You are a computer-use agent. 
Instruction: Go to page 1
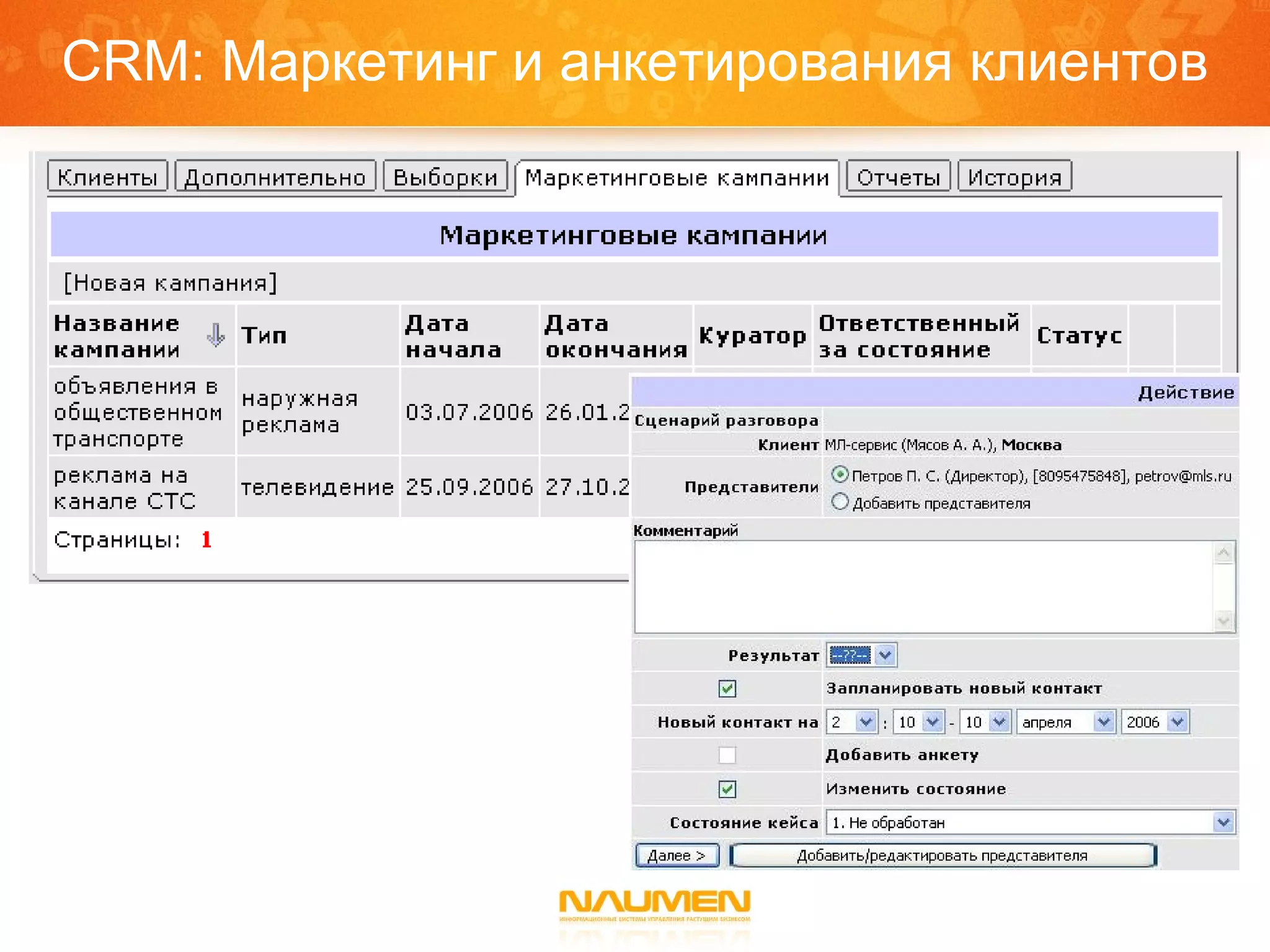click(x=206, y=540)
